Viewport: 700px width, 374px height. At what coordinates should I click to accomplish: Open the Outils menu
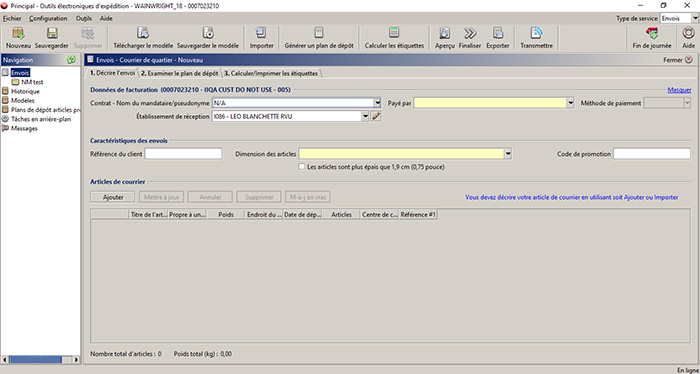click(x=84, y=18)
